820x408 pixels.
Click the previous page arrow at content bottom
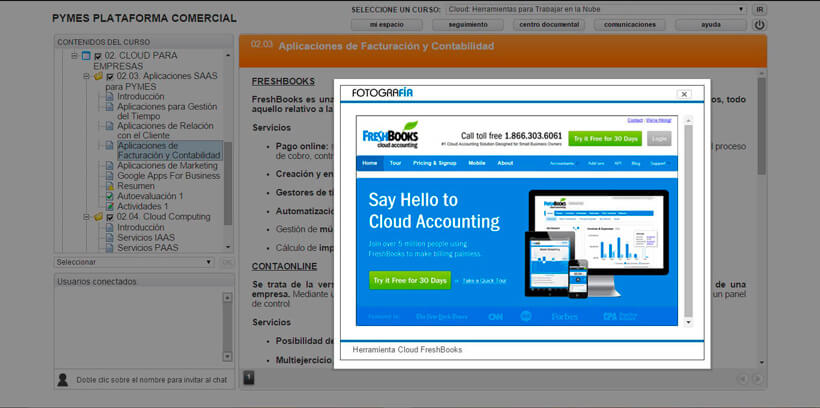743,379
